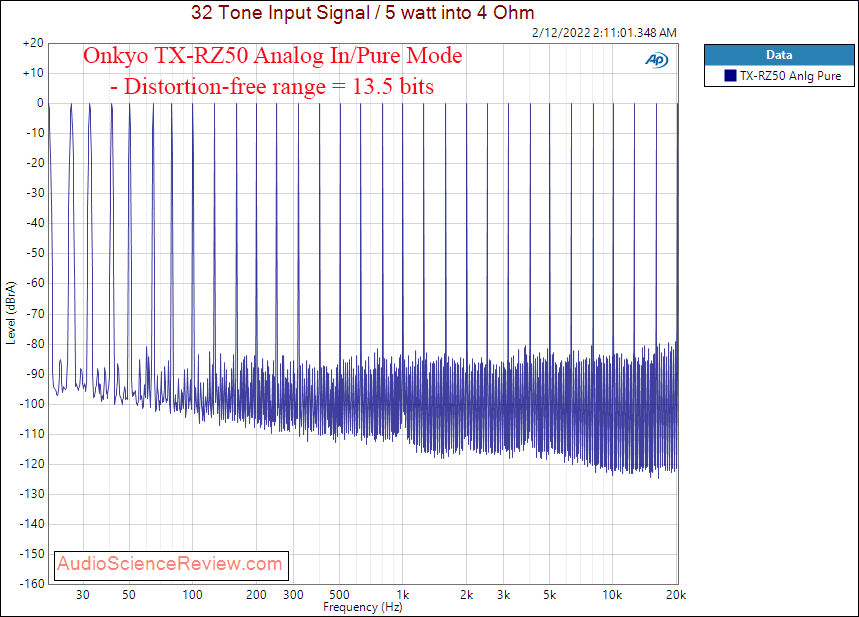Viewport: 859px width, 617px height.
Task: Select the "Data" legend header
Action: tap(779, 55)
